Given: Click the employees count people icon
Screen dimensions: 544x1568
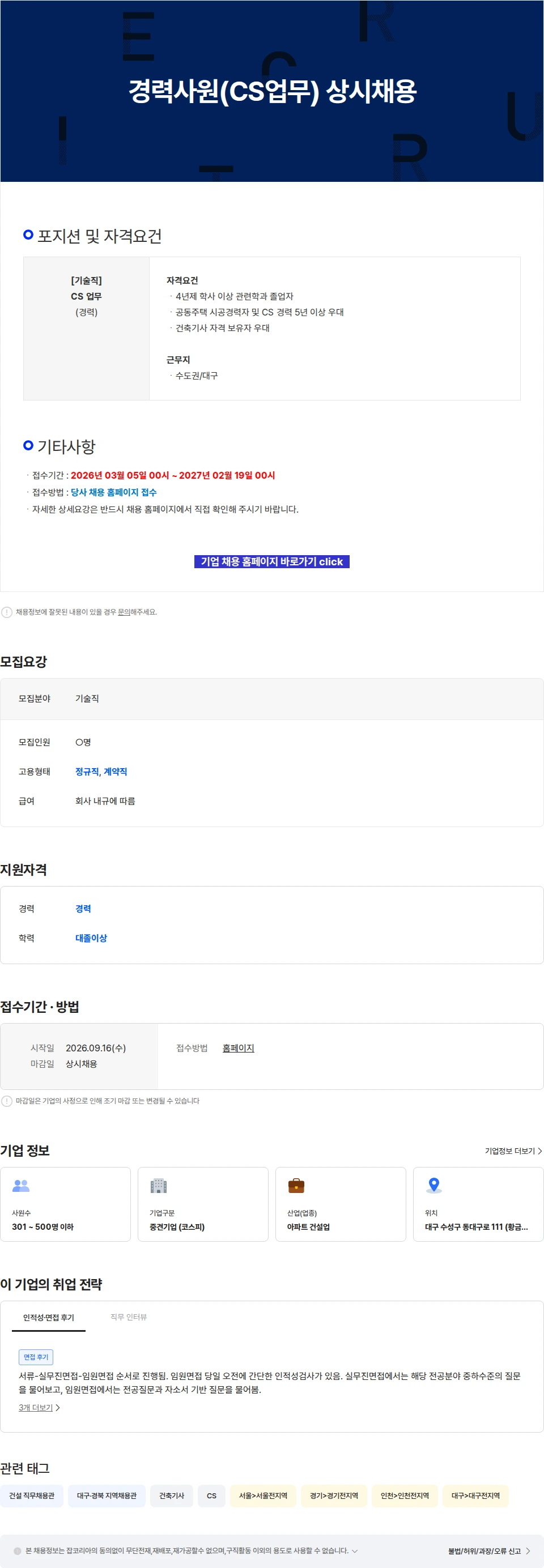Looking at the screenshot, I should [21, 1185].
